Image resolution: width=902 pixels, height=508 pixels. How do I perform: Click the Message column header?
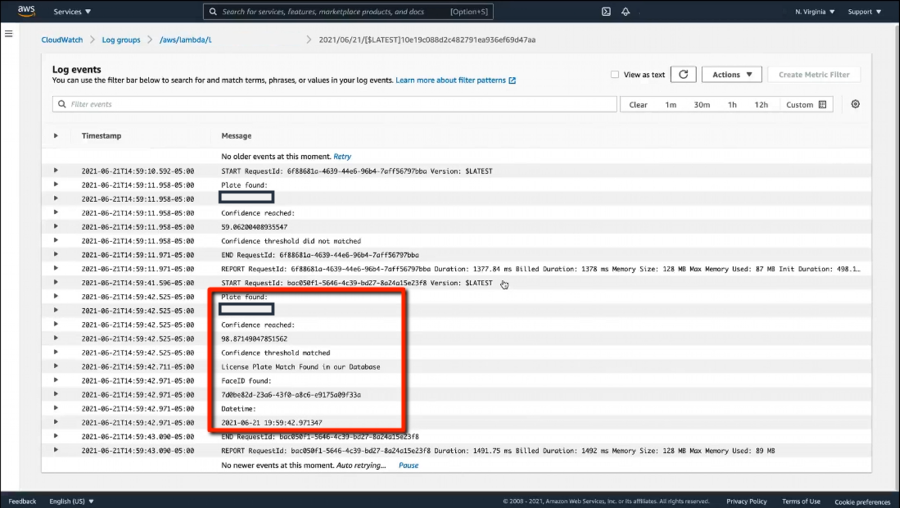click(x=236, y=136)
